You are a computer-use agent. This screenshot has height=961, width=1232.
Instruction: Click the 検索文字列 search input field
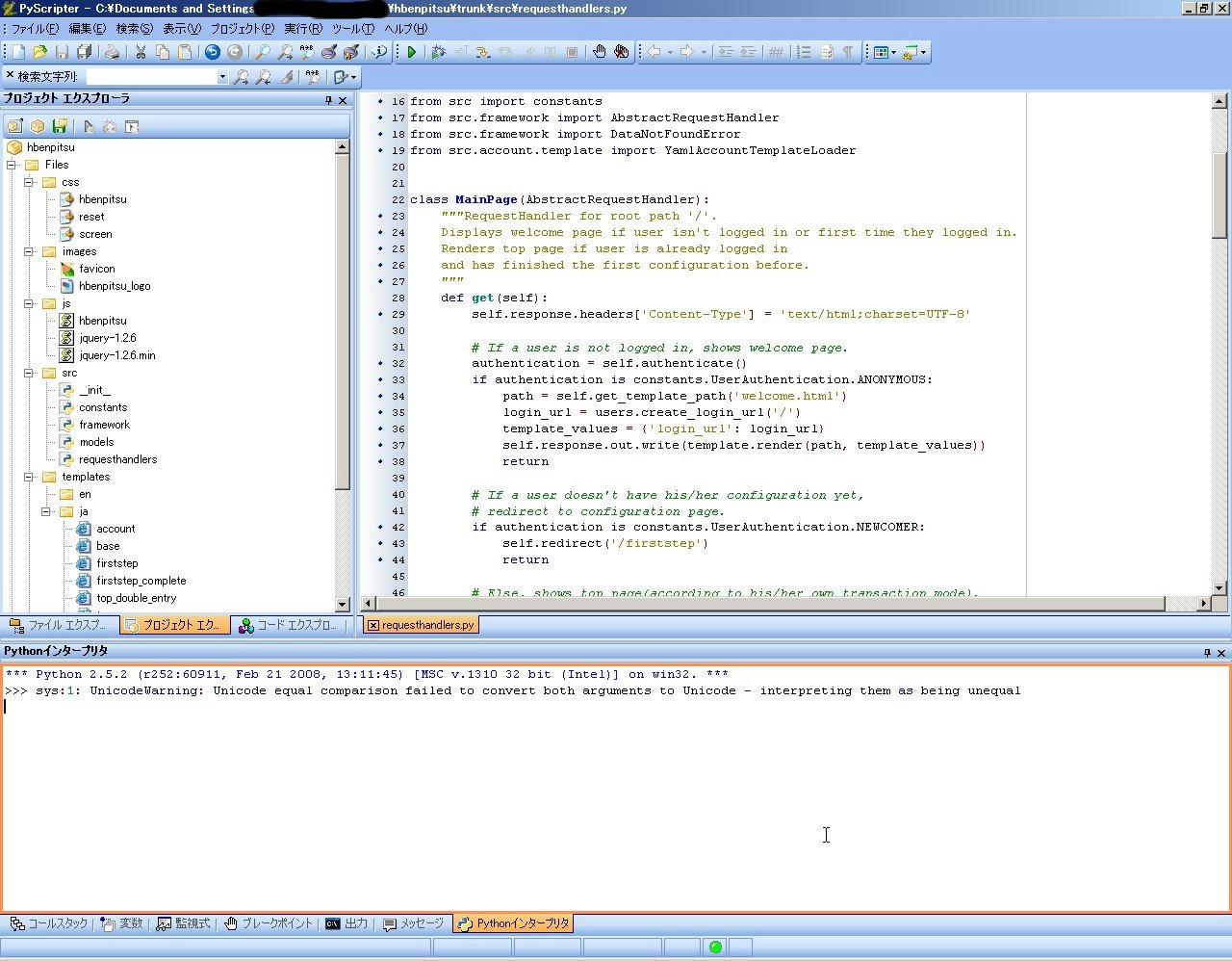(x=150, y=77)
